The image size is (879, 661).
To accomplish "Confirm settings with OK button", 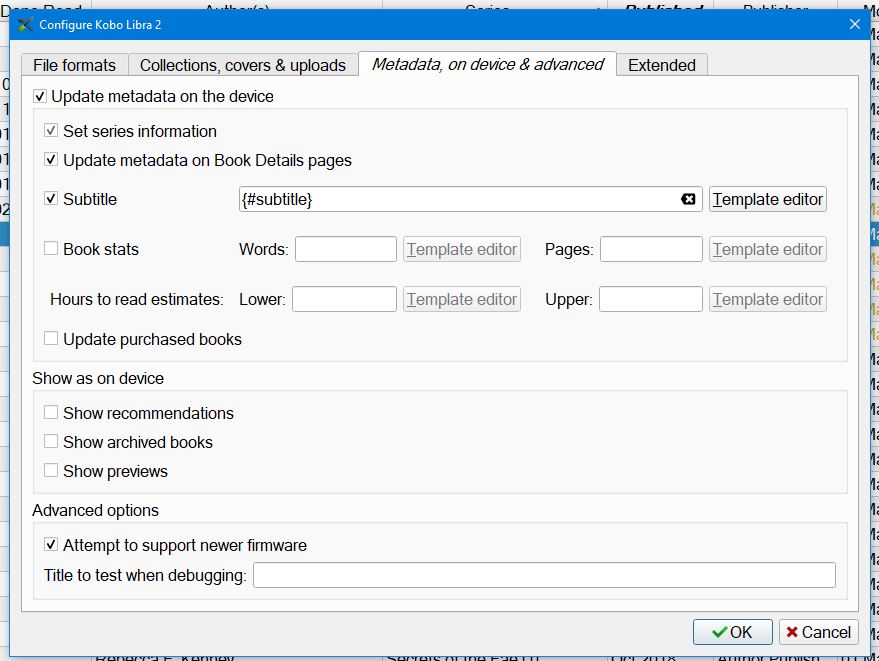I will click(733, 632).
